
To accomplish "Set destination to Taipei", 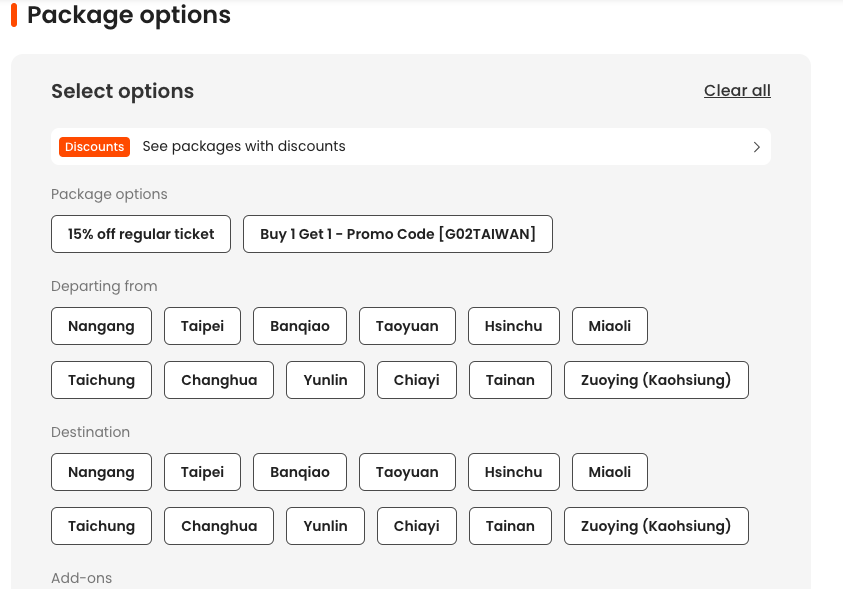I will (x=202, y=472).
